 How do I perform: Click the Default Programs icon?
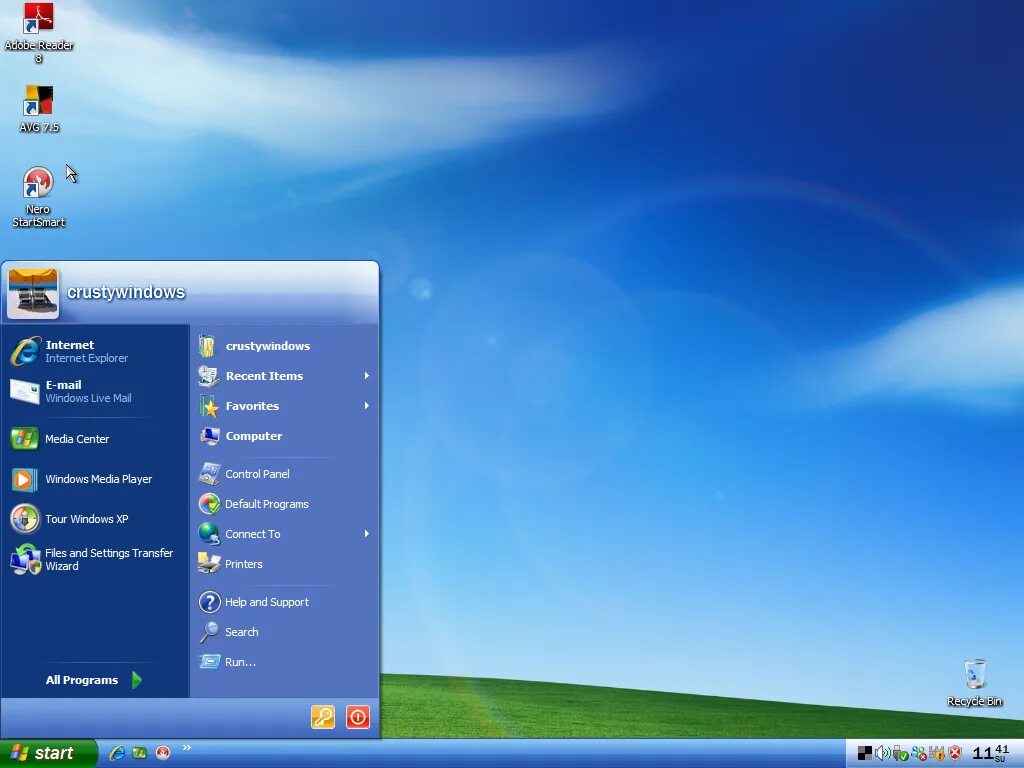(209, 504)
